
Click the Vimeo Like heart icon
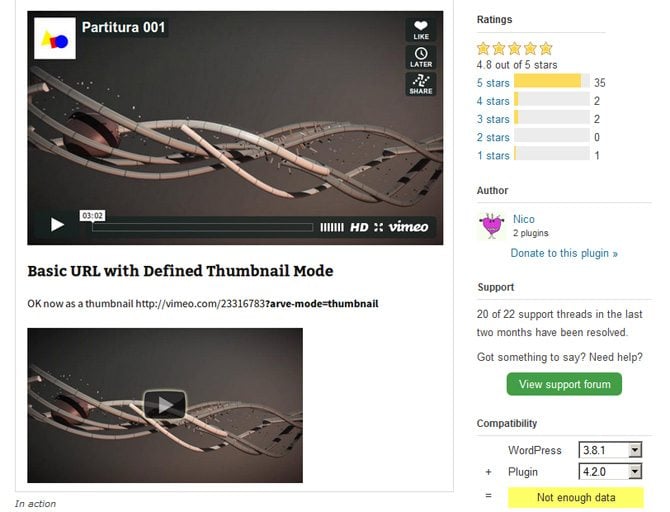tap(420, 30)
